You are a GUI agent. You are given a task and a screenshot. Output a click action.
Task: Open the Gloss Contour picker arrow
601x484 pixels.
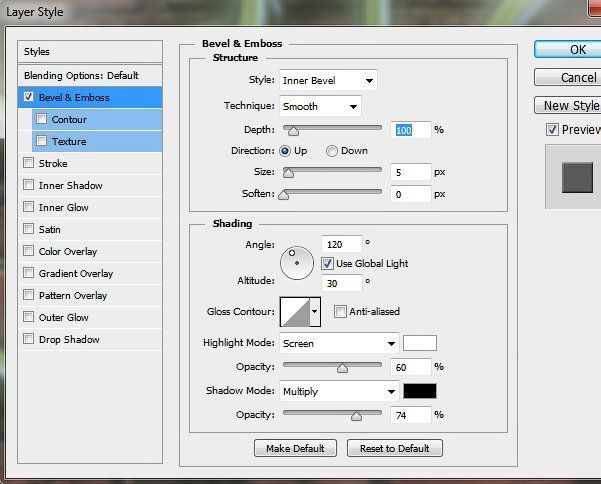[x=316, y=312]
